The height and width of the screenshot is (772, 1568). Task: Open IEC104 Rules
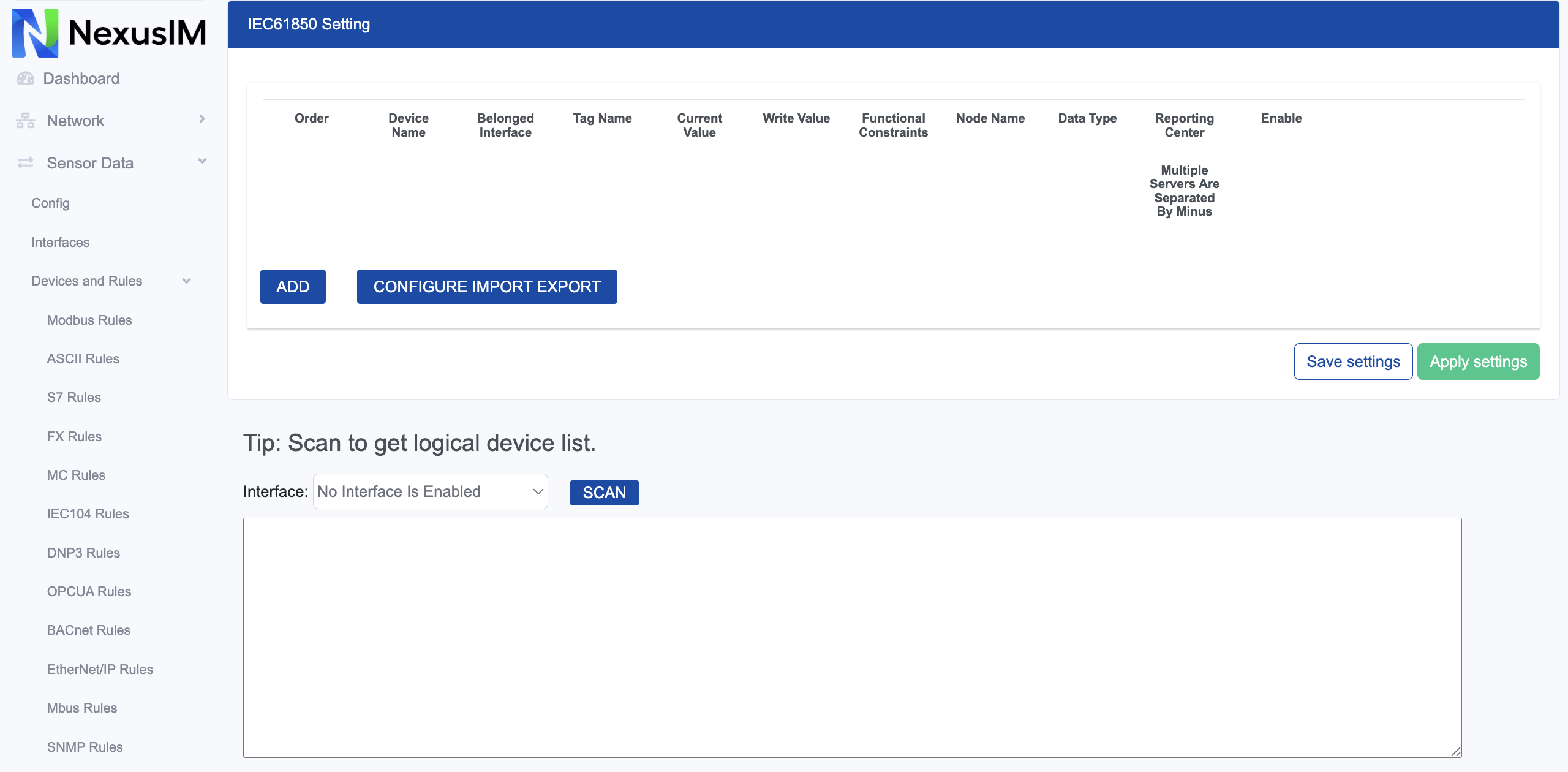pyautogui.click(x=88, y=513)
